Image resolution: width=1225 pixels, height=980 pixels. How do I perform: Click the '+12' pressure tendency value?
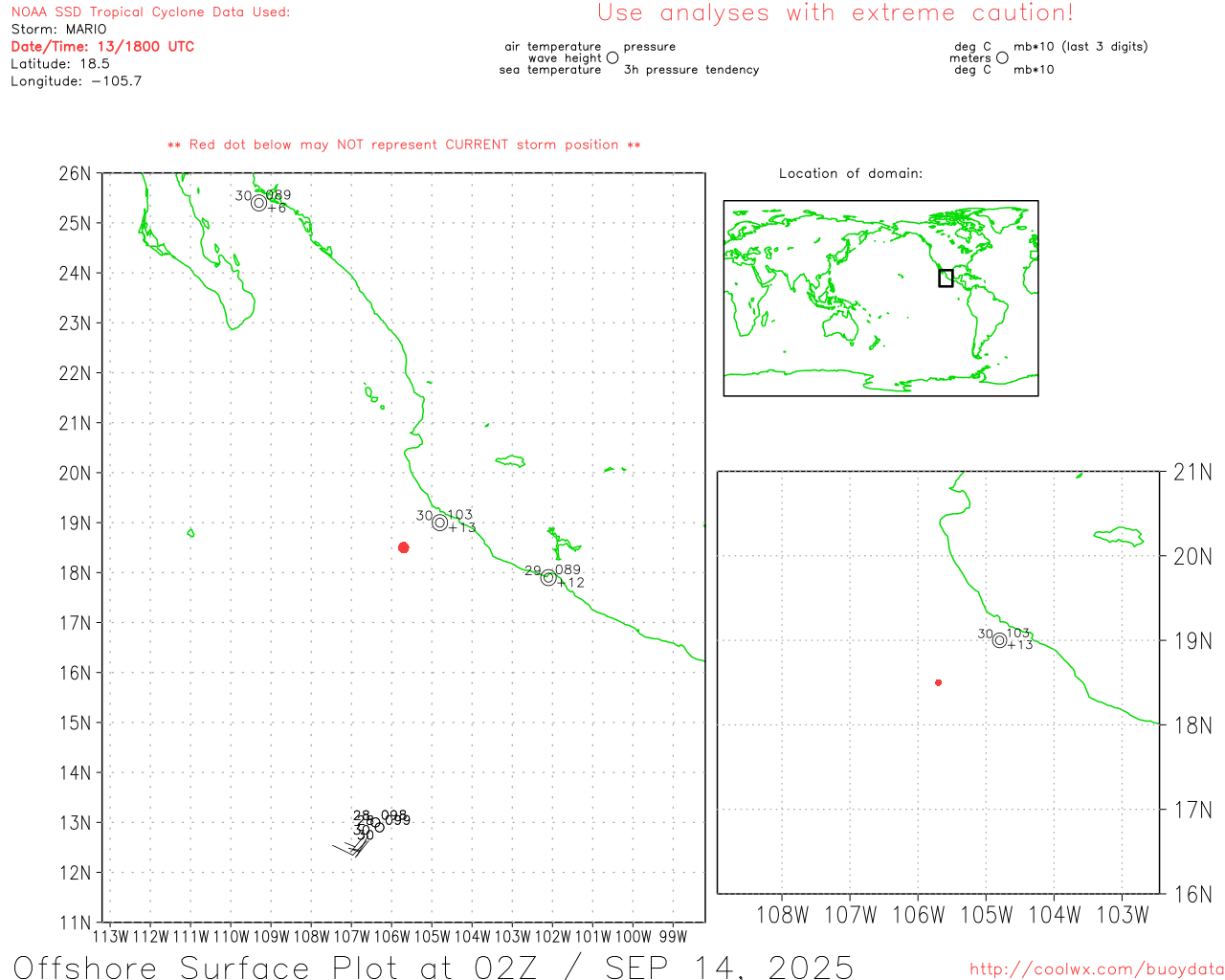tap(570, 583)
